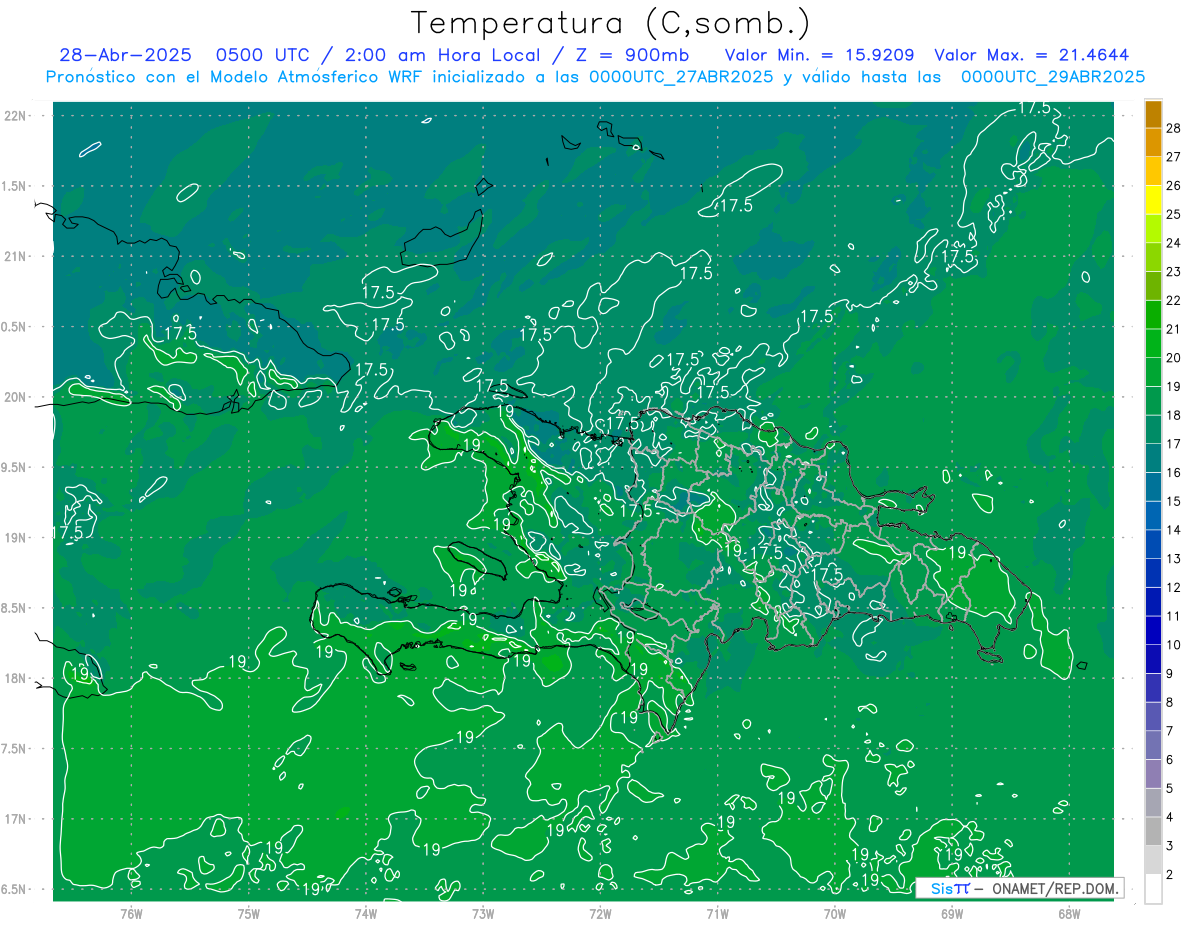
Task: Click the bright yellow swatch in the color scale
Action: pos(1153,200)
